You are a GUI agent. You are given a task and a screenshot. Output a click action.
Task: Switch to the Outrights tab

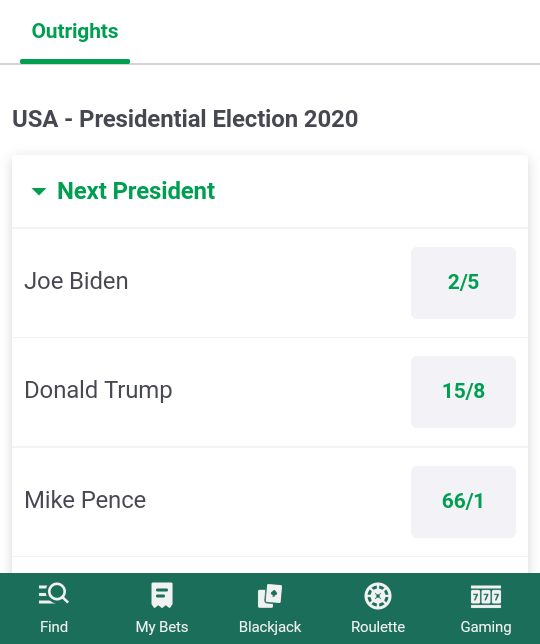[75, 31]
